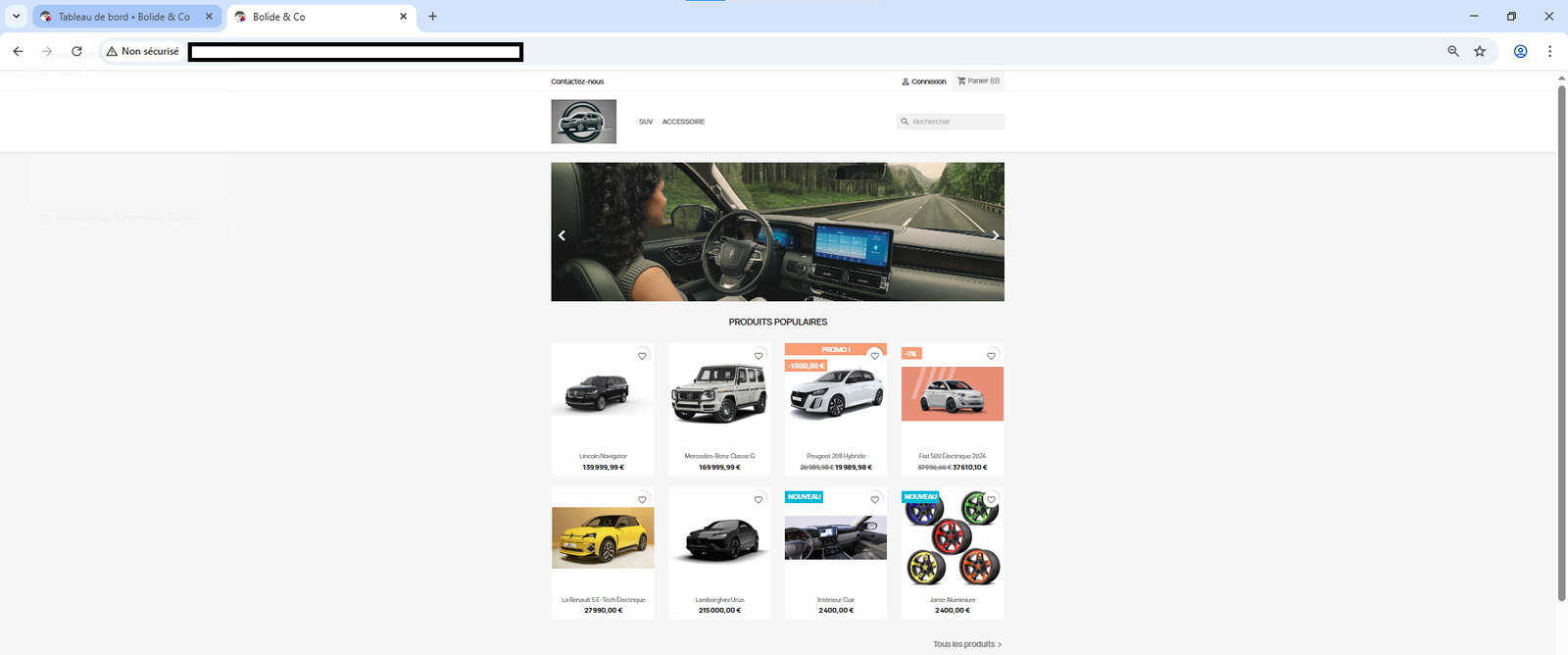Click the Lincoln Navigator product name
The width and height of the screenshot is (1568, 655).
[603, 456]
